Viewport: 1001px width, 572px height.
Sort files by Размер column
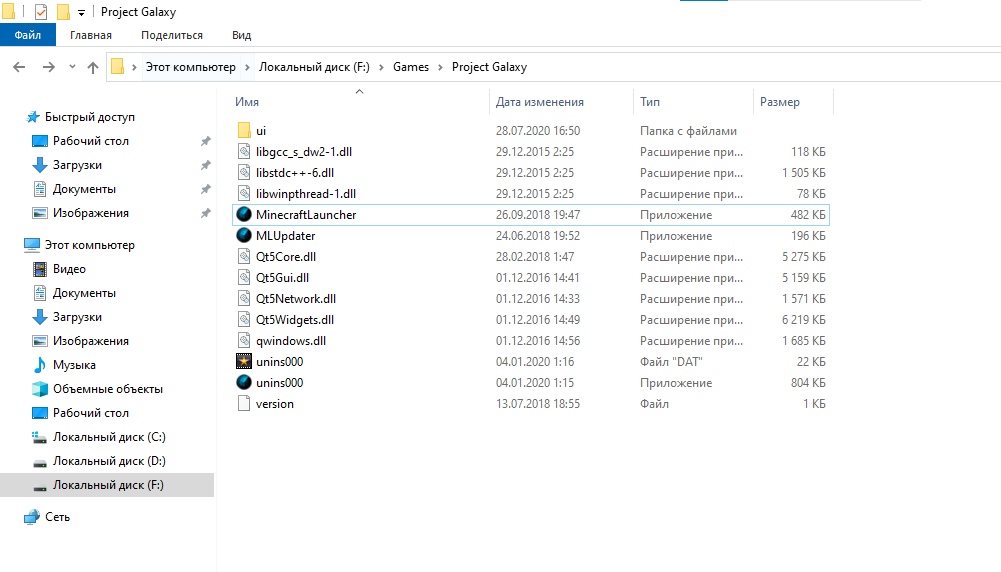780,102
